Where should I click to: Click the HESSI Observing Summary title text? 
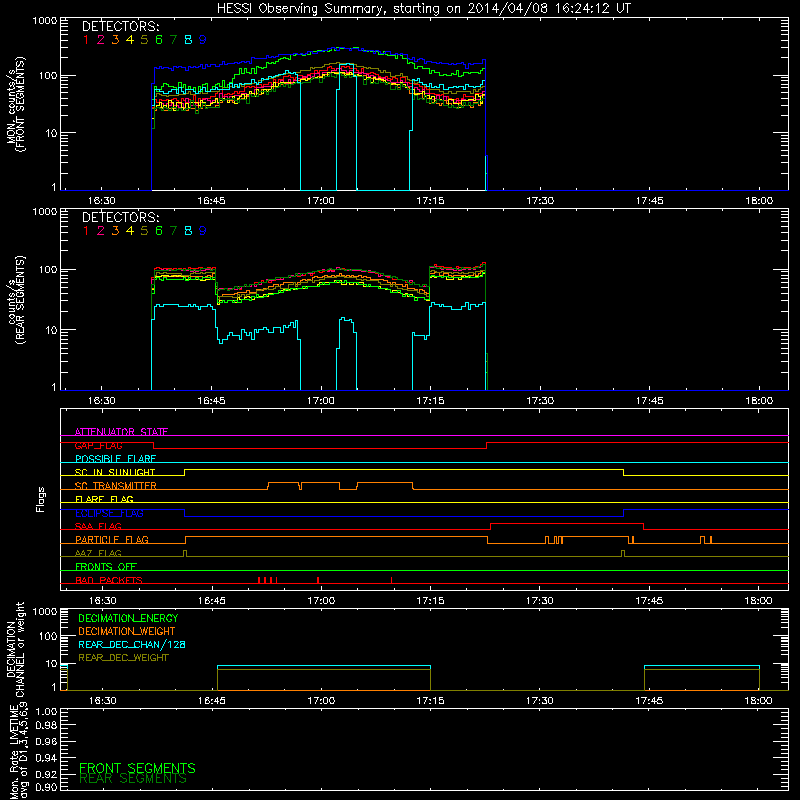[424, 9]
